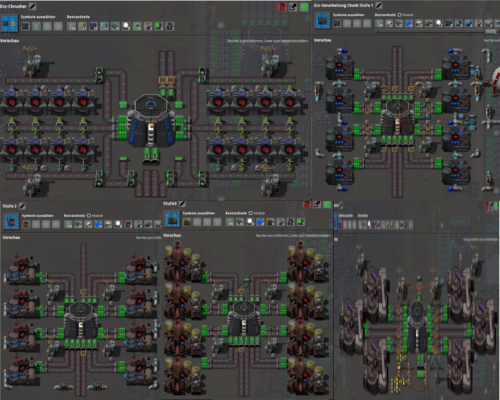500x400 pixels.
Task: Click first belt component in Stufe 2 list
Action: (x=68, y=224)
